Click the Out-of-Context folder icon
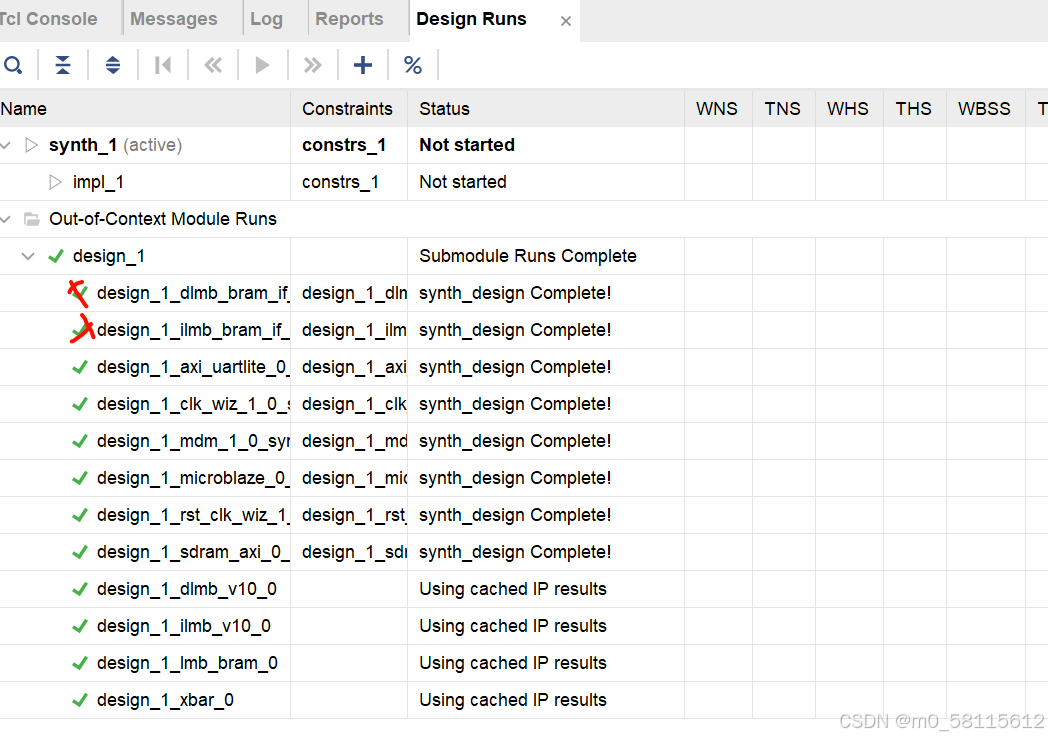This screenshot has height=739, width=1048. click(31, 219)
